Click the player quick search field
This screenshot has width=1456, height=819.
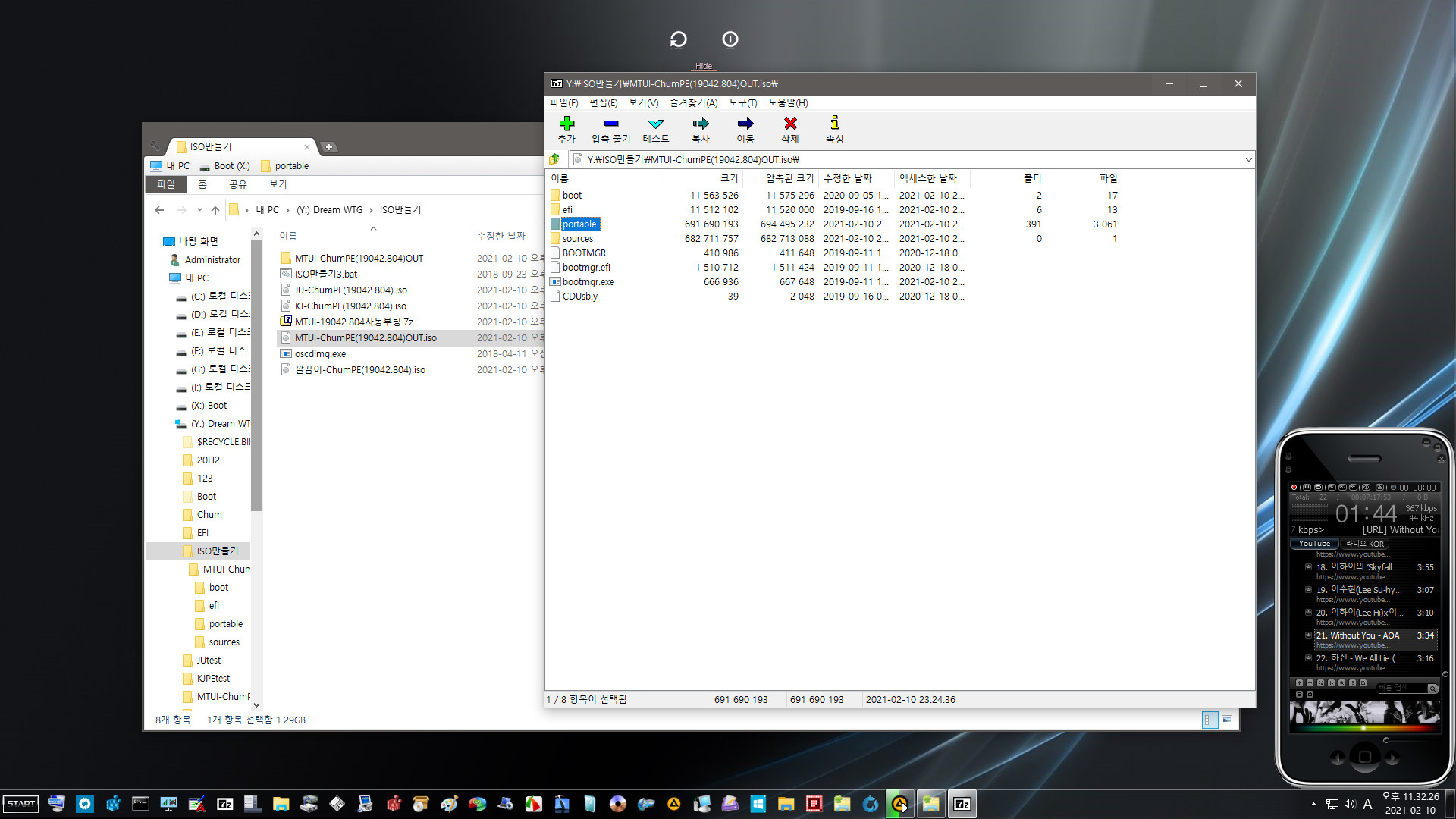point(1401,689)
